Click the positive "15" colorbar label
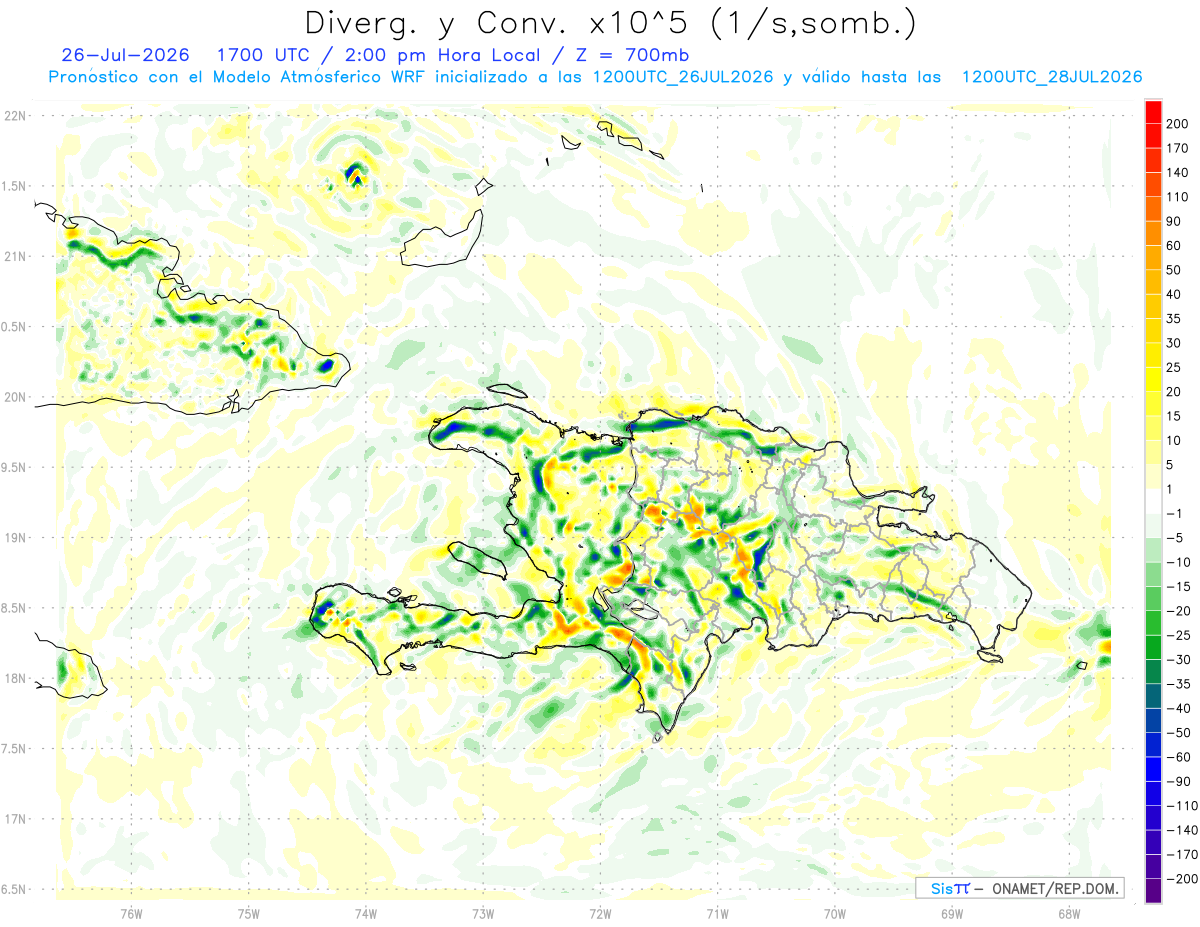This screenshot has width=1200, height=927. point(1174,416)
